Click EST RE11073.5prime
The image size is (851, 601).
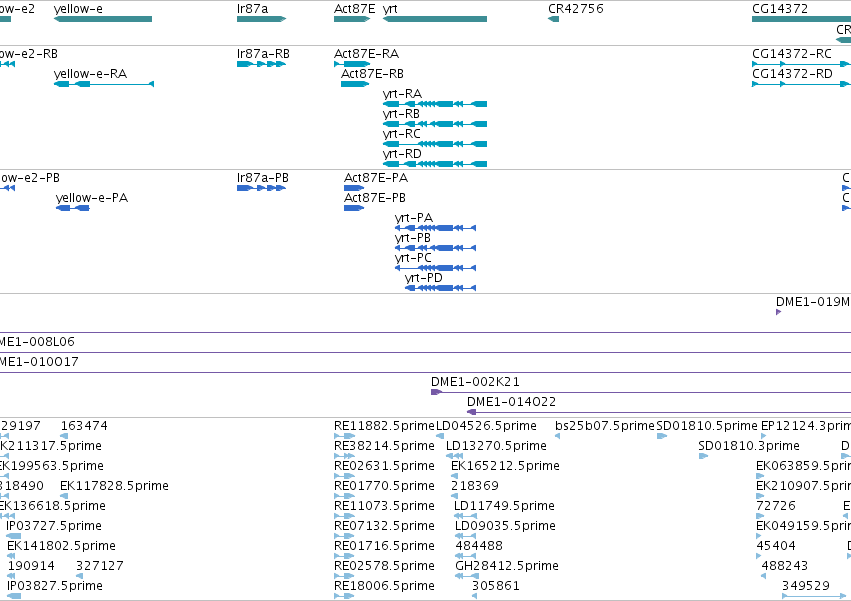click(x=384, y=506)
